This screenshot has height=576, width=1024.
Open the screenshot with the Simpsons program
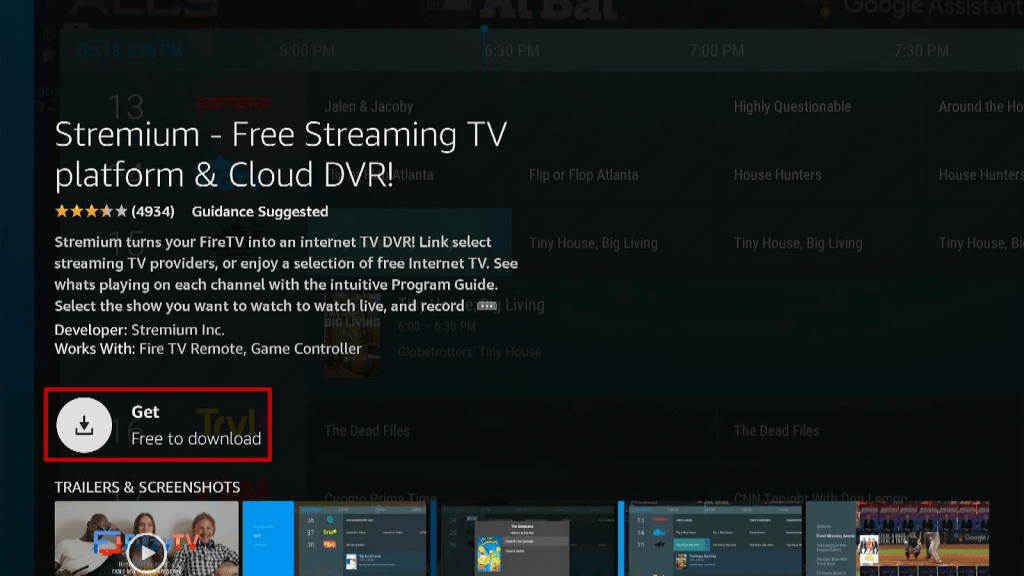pyautogui.click(x=524, y=538)
